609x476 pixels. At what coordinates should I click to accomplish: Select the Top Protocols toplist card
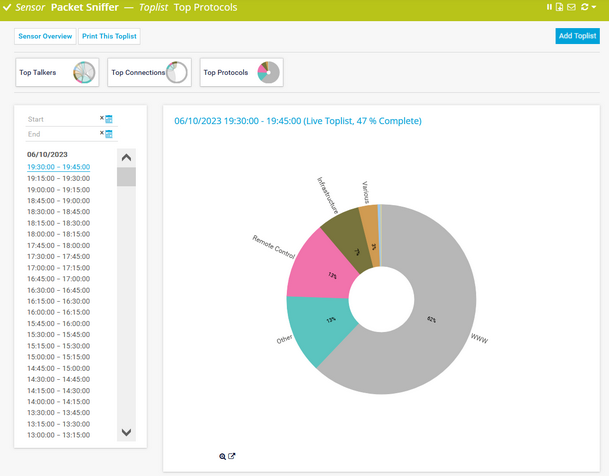point(241,72)
